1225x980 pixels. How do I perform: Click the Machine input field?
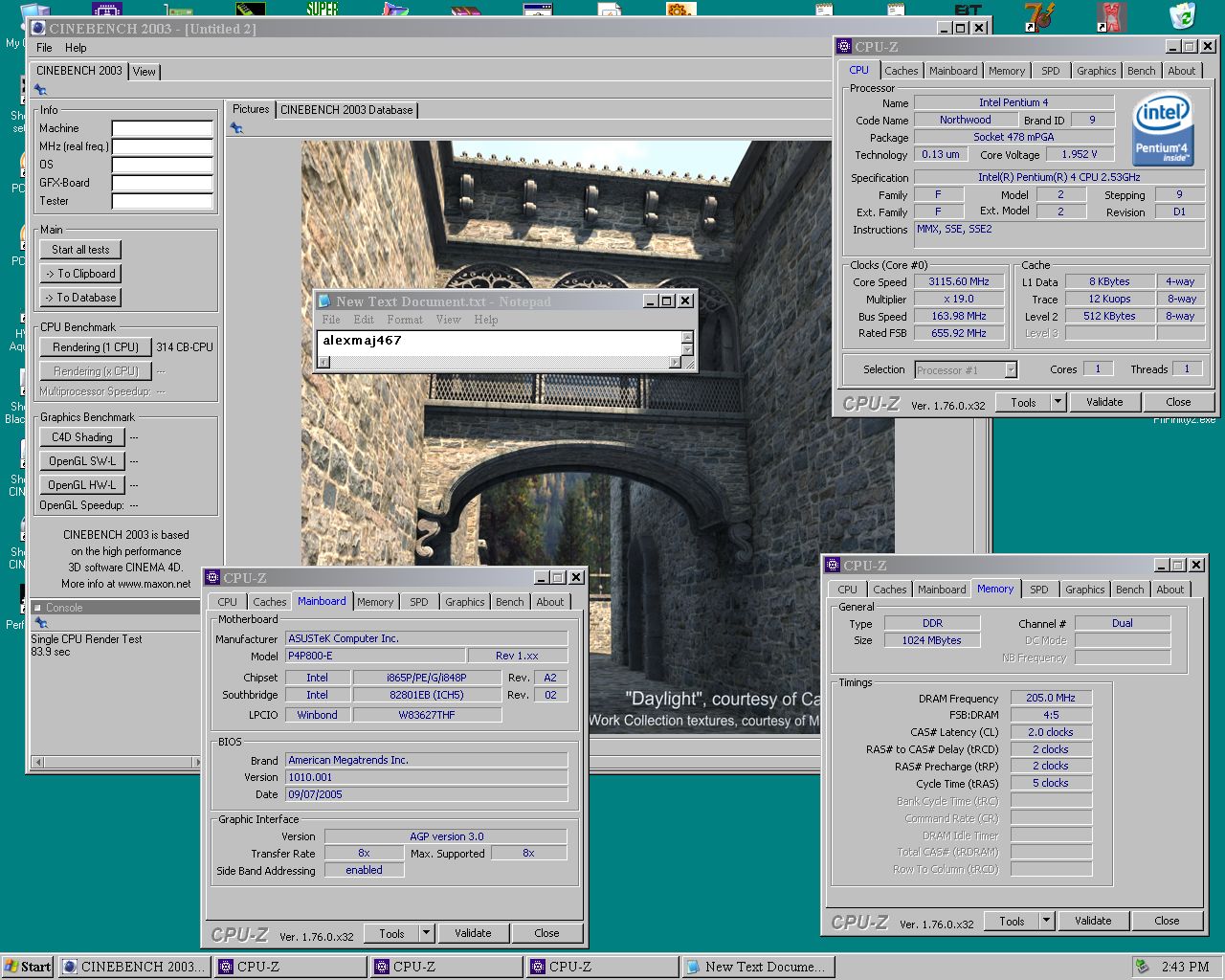coord(162,128)
